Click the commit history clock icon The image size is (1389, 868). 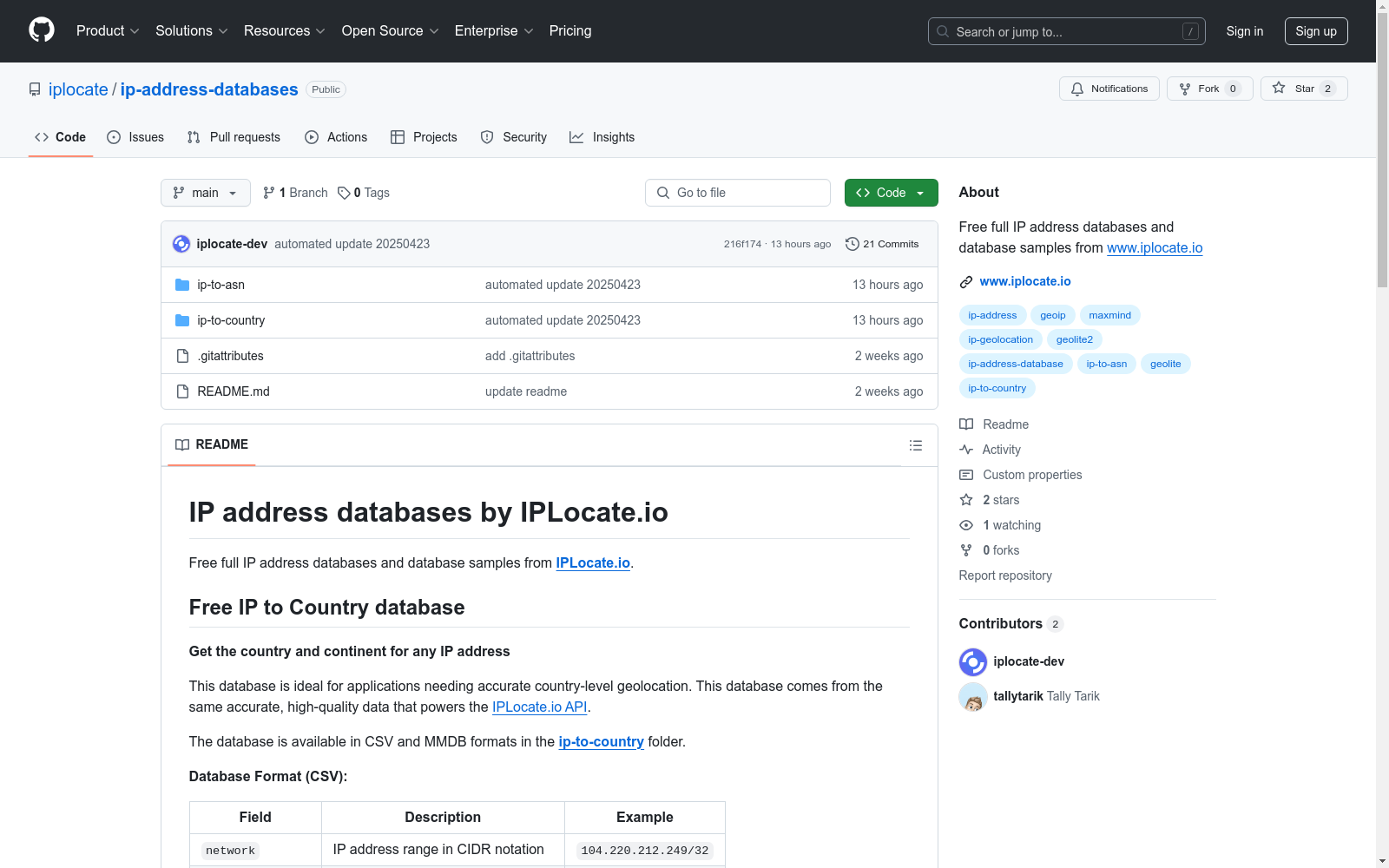click(852, 244)
